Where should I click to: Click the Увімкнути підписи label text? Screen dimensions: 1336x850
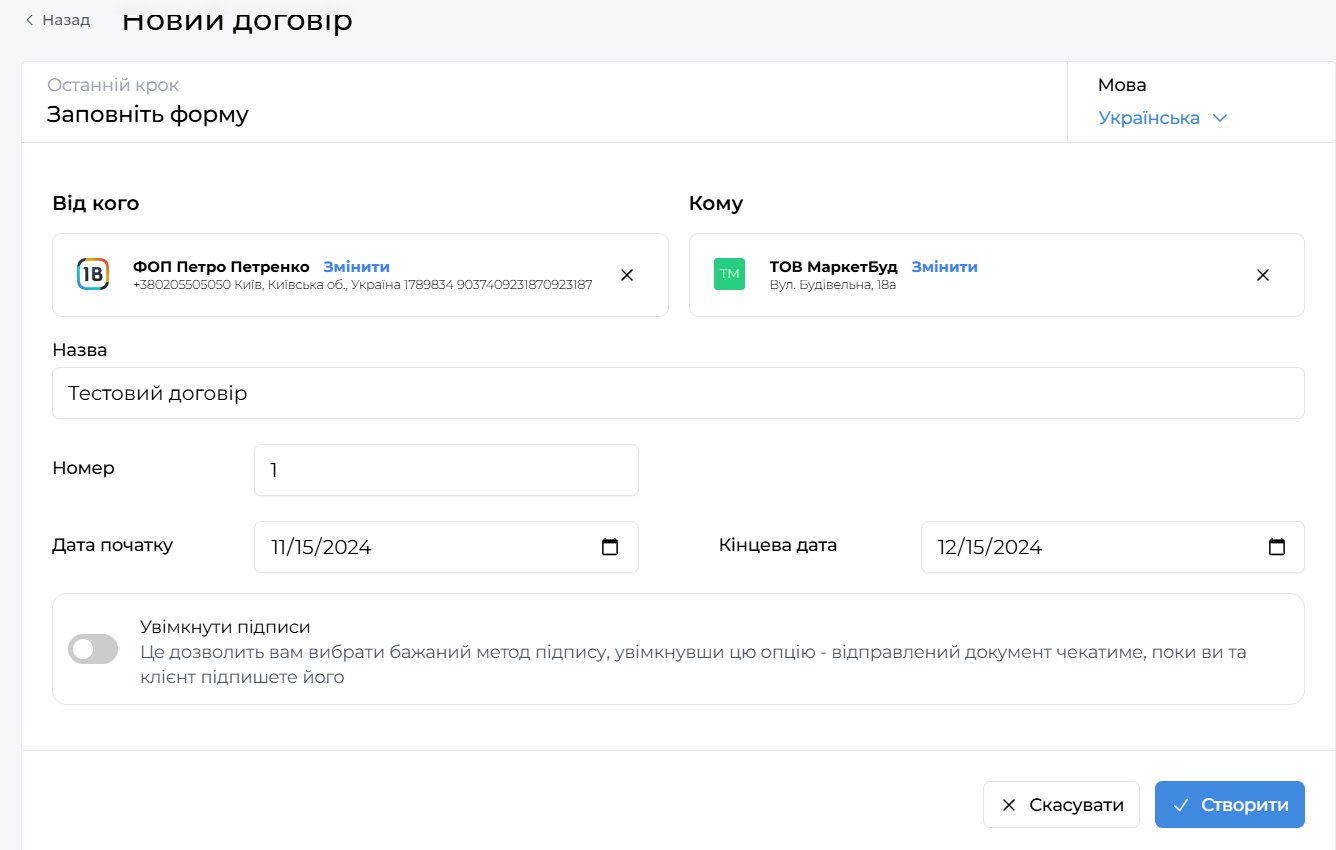(x=225, y=627)
